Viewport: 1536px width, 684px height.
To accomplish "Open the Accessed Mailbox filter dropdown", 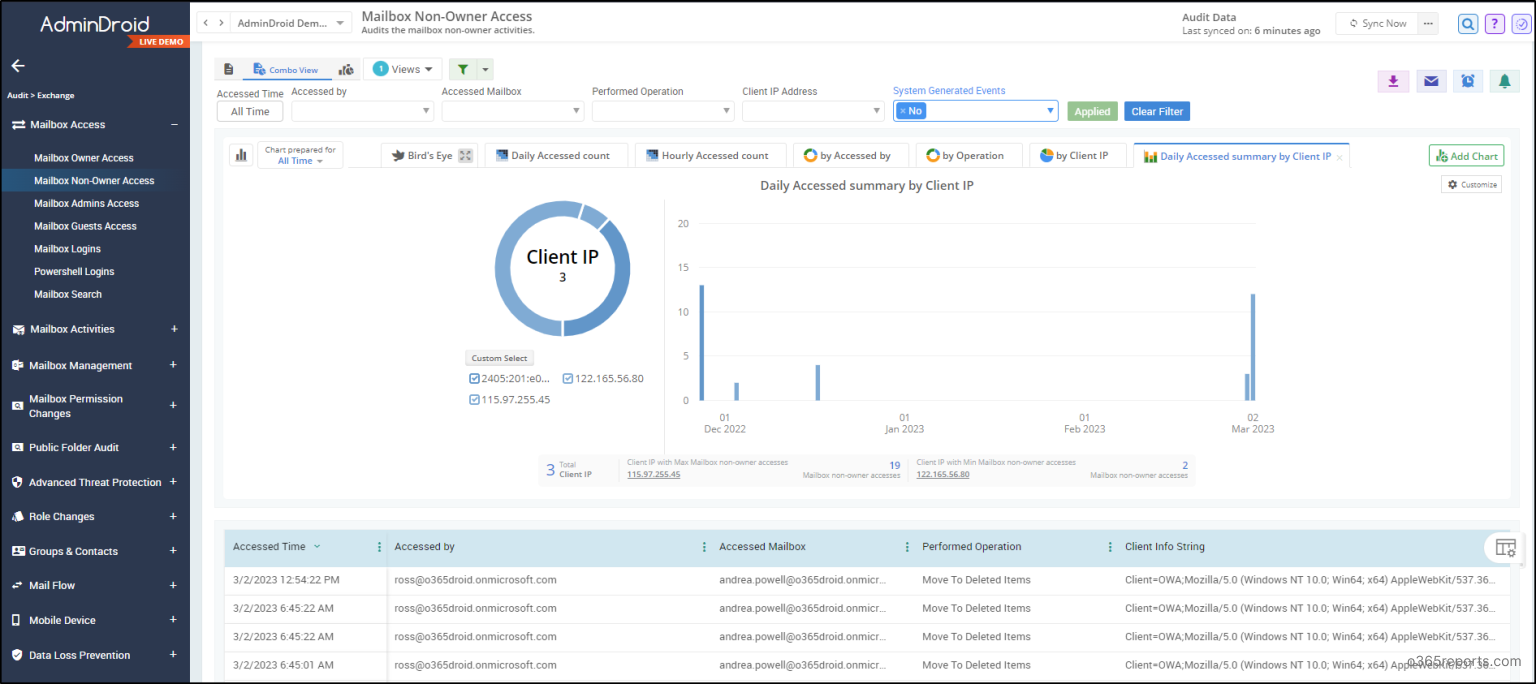I will coord(512,111).
